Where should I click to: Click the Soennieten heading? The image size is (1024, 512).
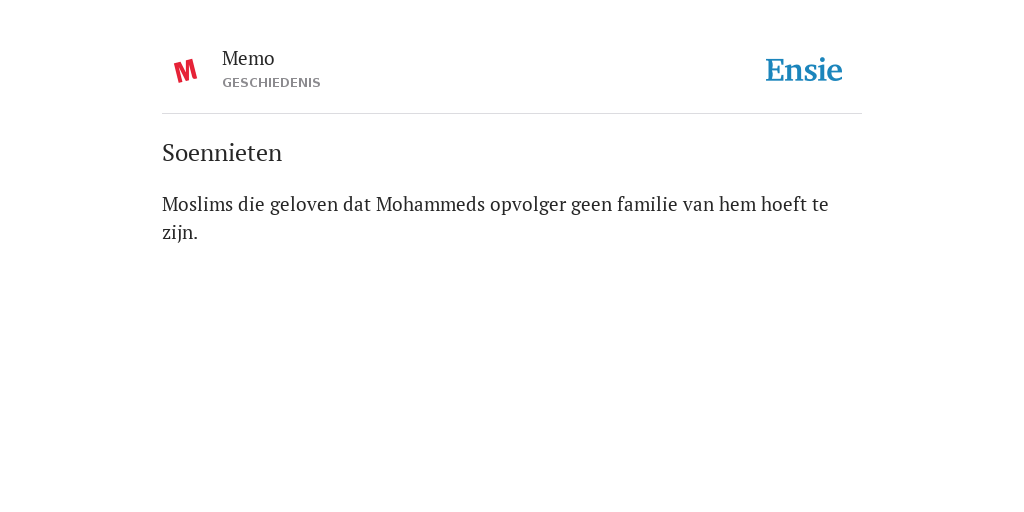(222, 153)
